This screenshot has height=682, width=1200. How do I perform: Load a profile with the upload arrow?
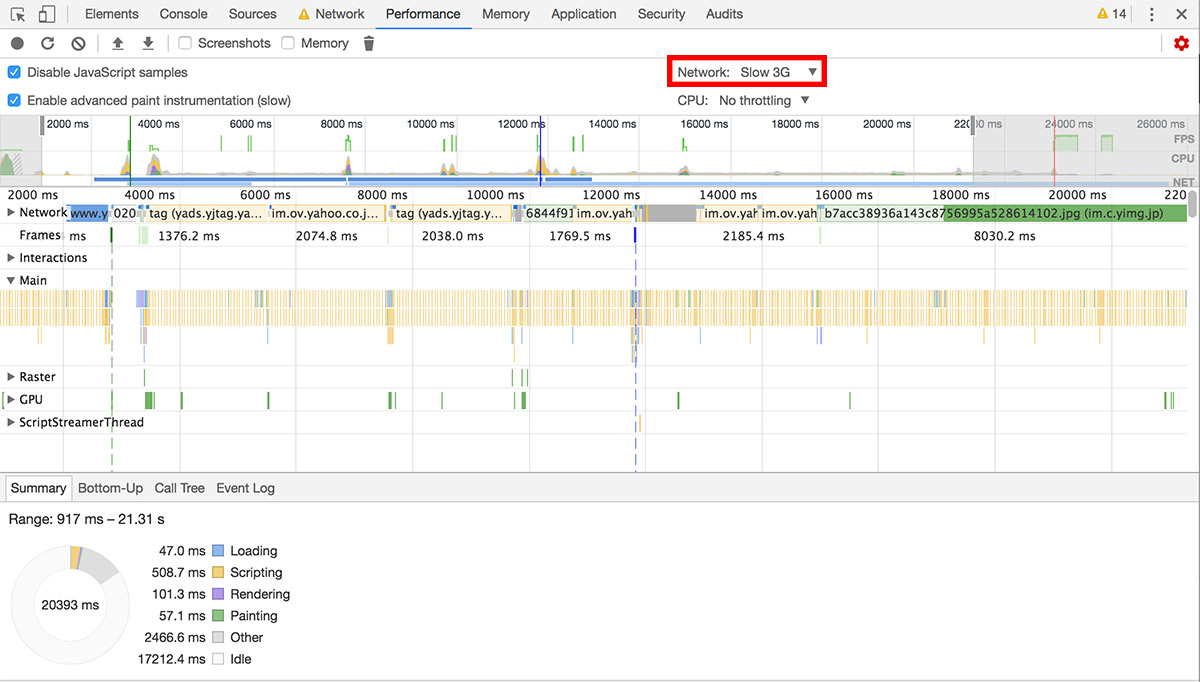pos(118,43)
